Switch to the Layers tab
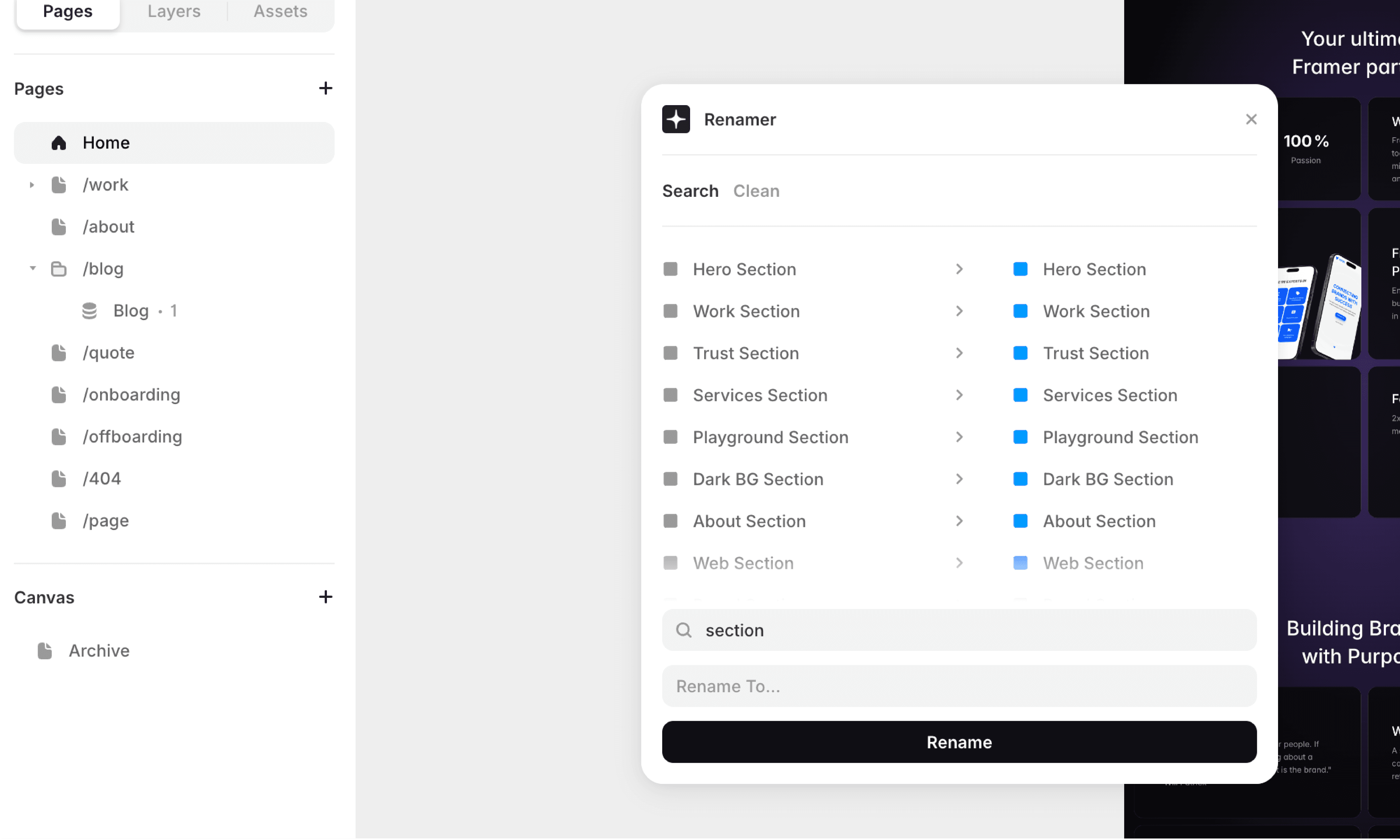This screenshot has width=1400, height=840. tap(174, 11)
